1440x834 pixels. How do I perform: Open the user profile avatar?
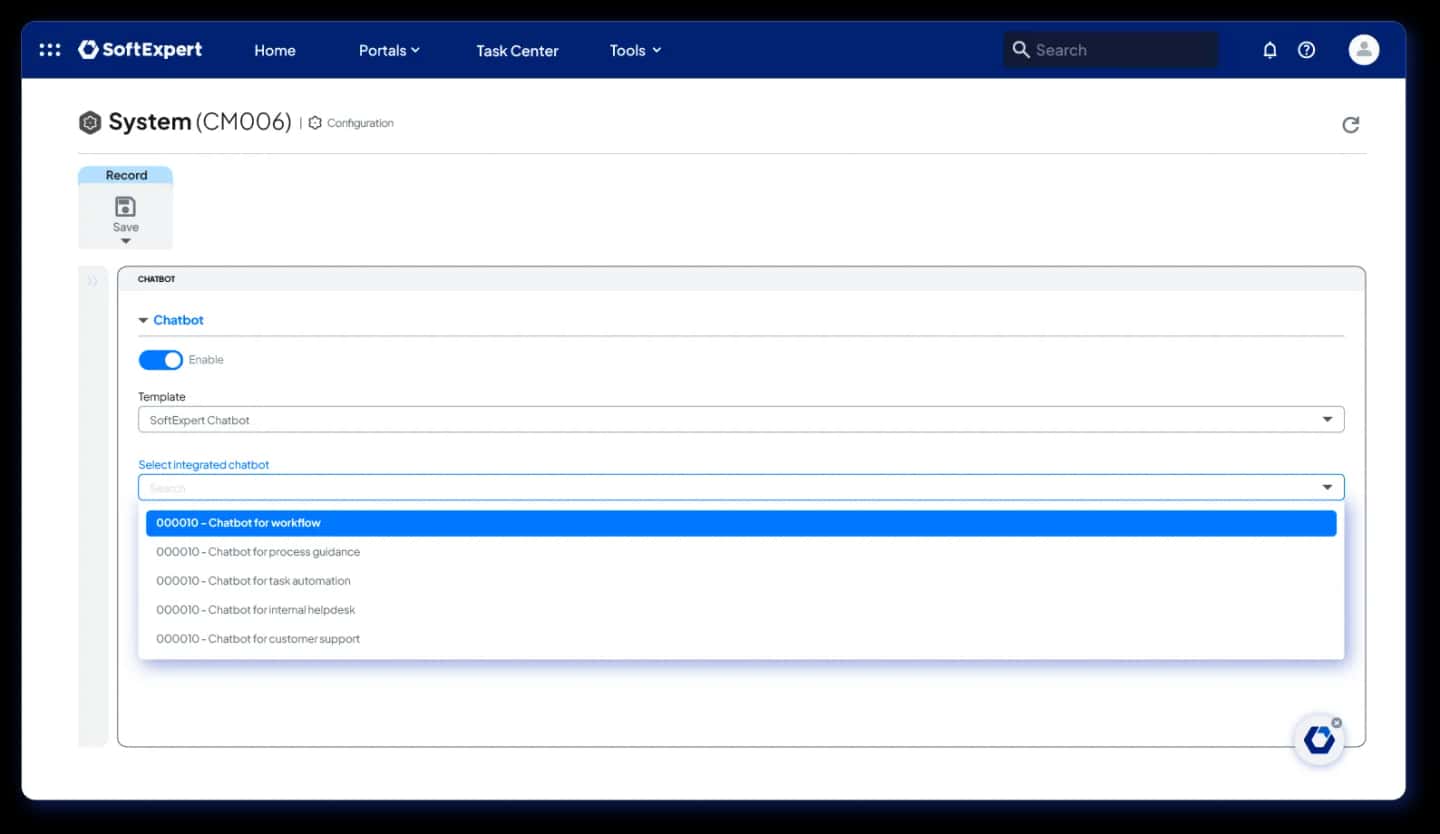(1364, 50)
